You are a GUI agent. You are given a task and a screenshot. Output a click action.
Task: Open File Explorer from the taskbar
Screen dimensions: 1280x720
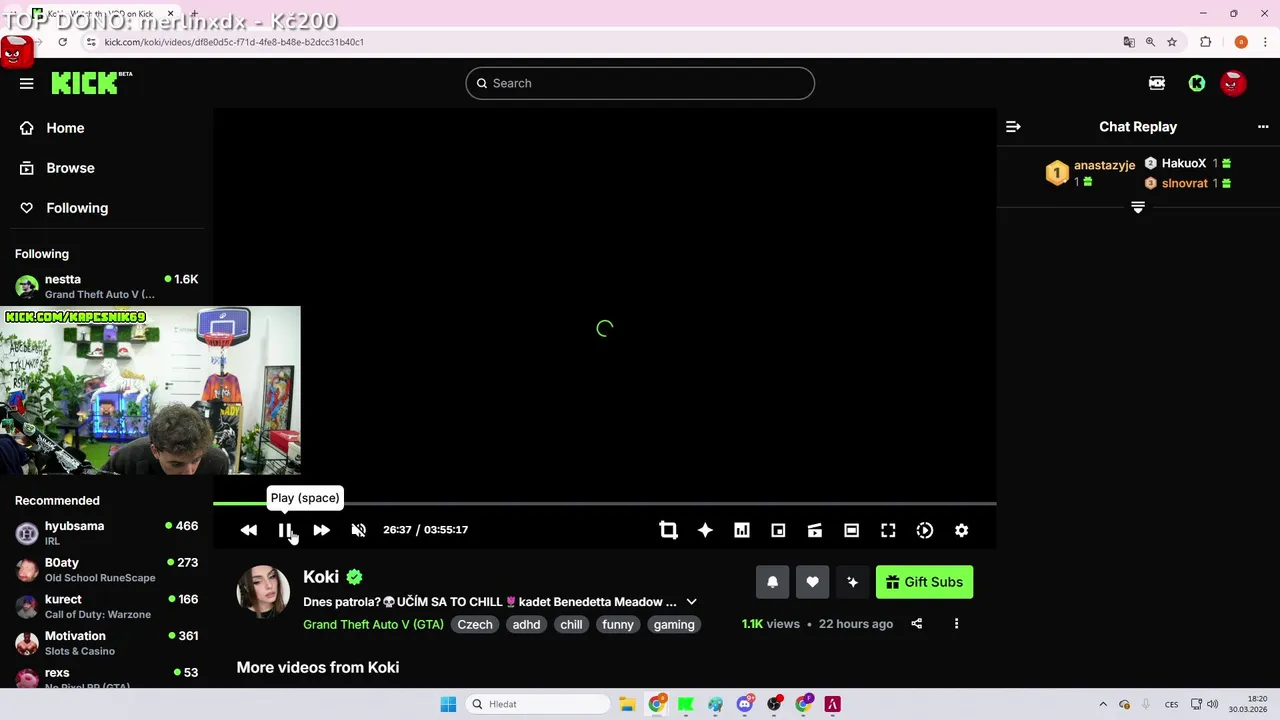[x=627, y=704]
